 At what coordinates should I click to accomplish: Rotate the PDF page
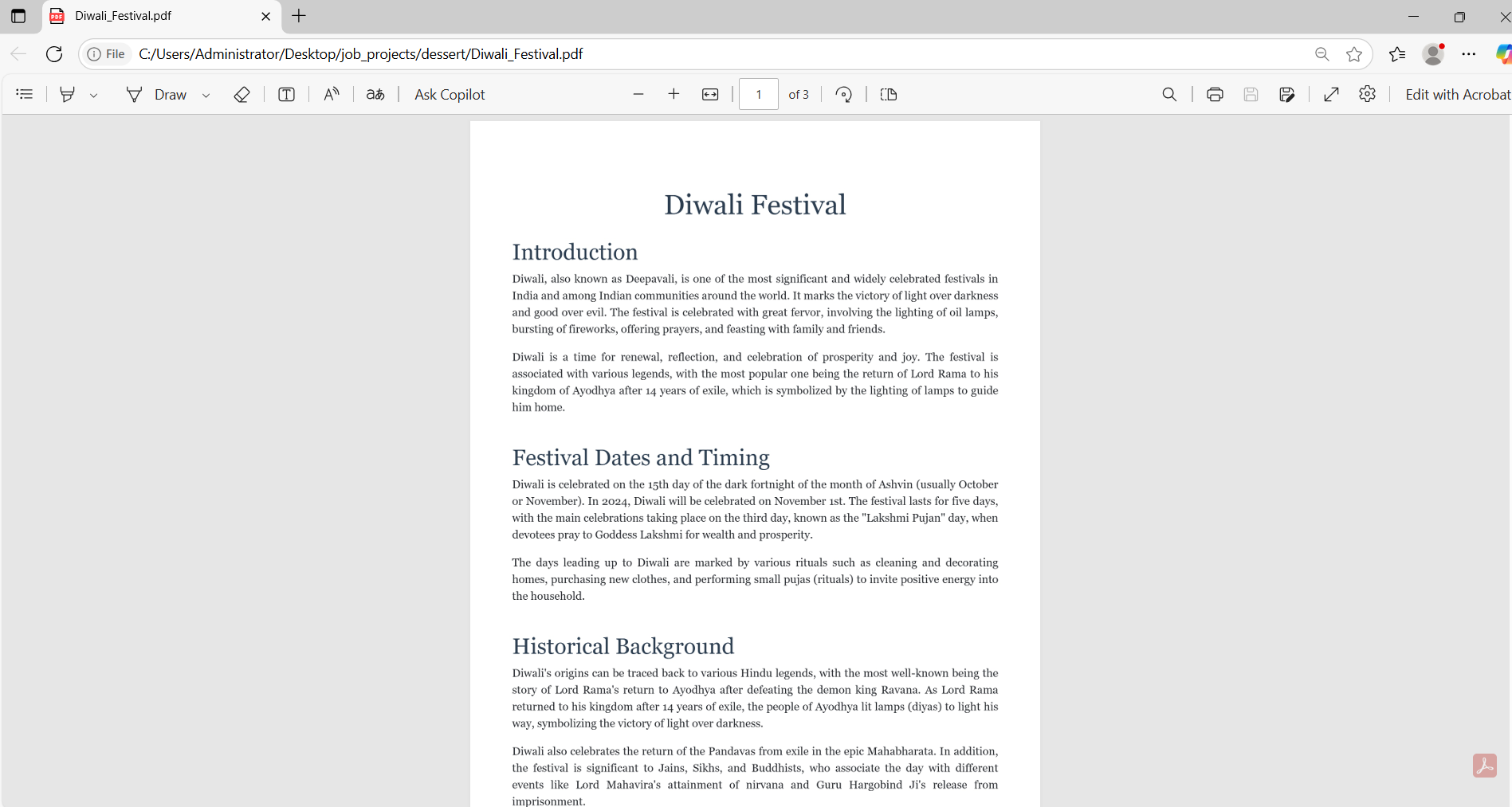(x=844, y=94)
